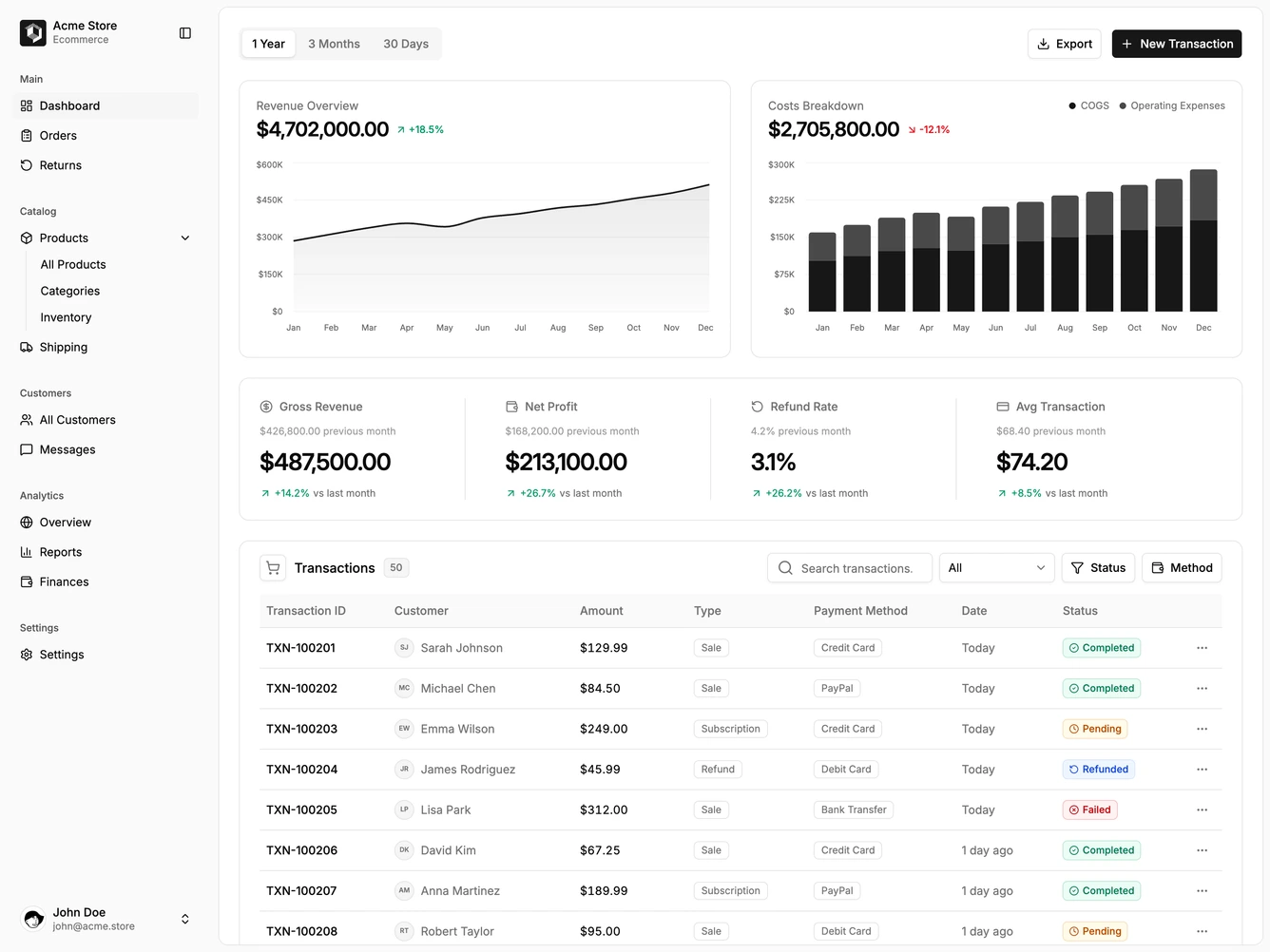Open All Customers in the sidebar
Image resolution: width=1270 pixels, height=952 pixels.
(106, 420)
